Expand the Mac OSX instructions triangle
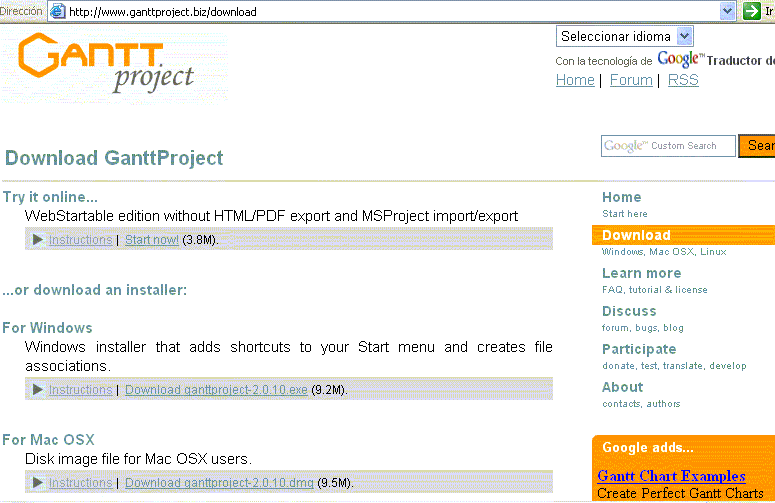This screenshot has height=503, width=775. 38,482
